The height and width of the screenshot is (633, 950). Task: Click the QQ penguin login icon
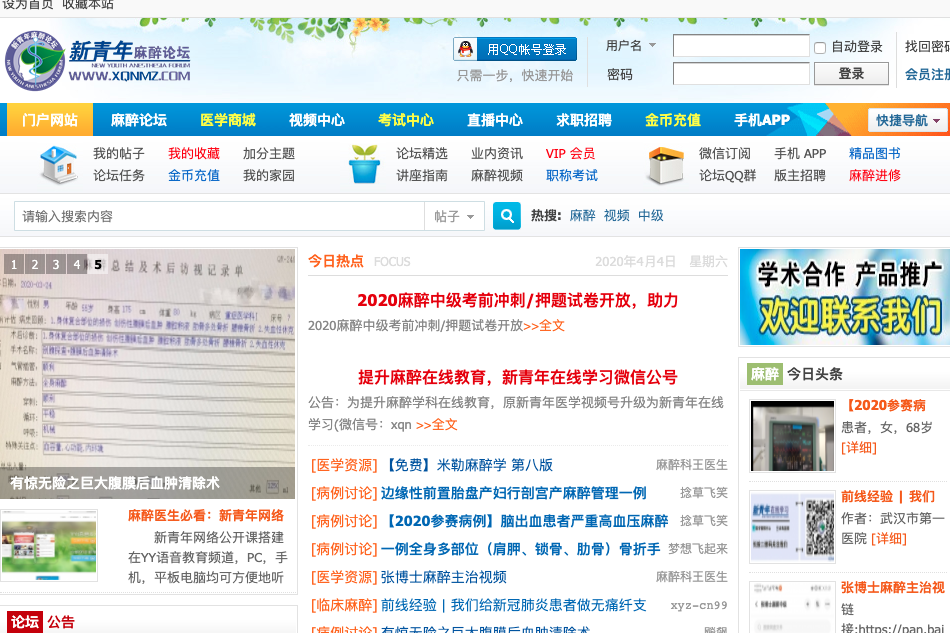(465, 49)
